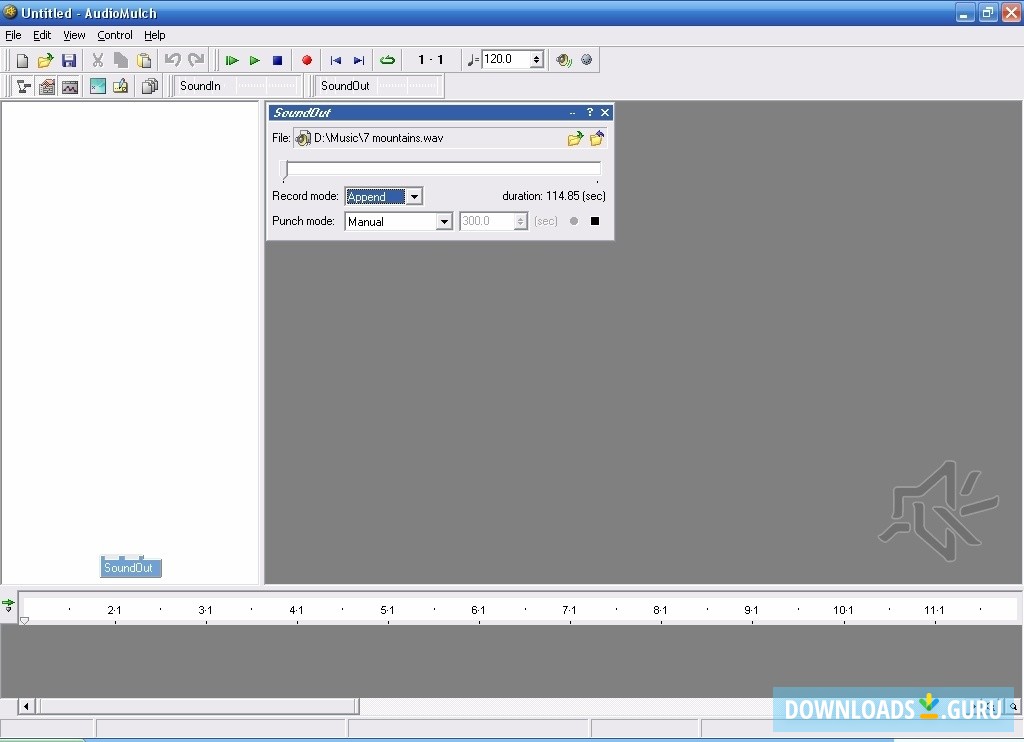The height and width of the screenshot is (742, 1024).
Task: Open the File menu
Action: 13,35
